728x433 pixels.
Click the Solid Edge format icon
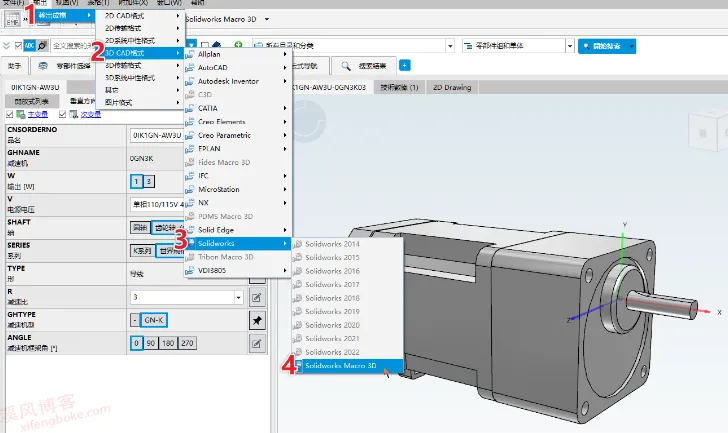tap(190, 230)
